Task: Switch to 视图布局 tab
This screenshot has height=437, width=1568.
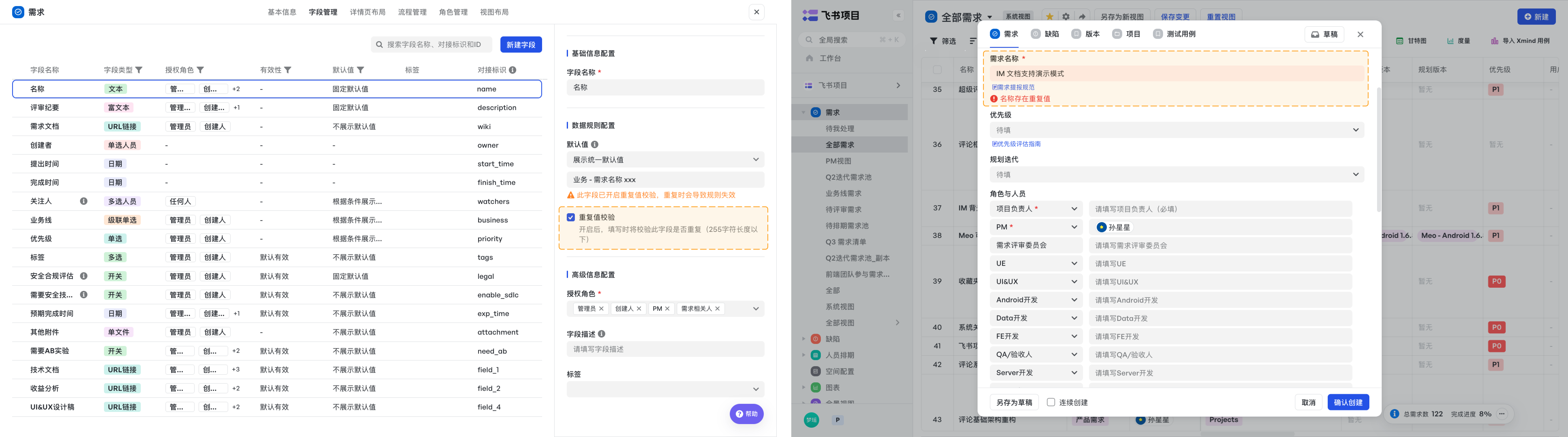Action: 494,12
